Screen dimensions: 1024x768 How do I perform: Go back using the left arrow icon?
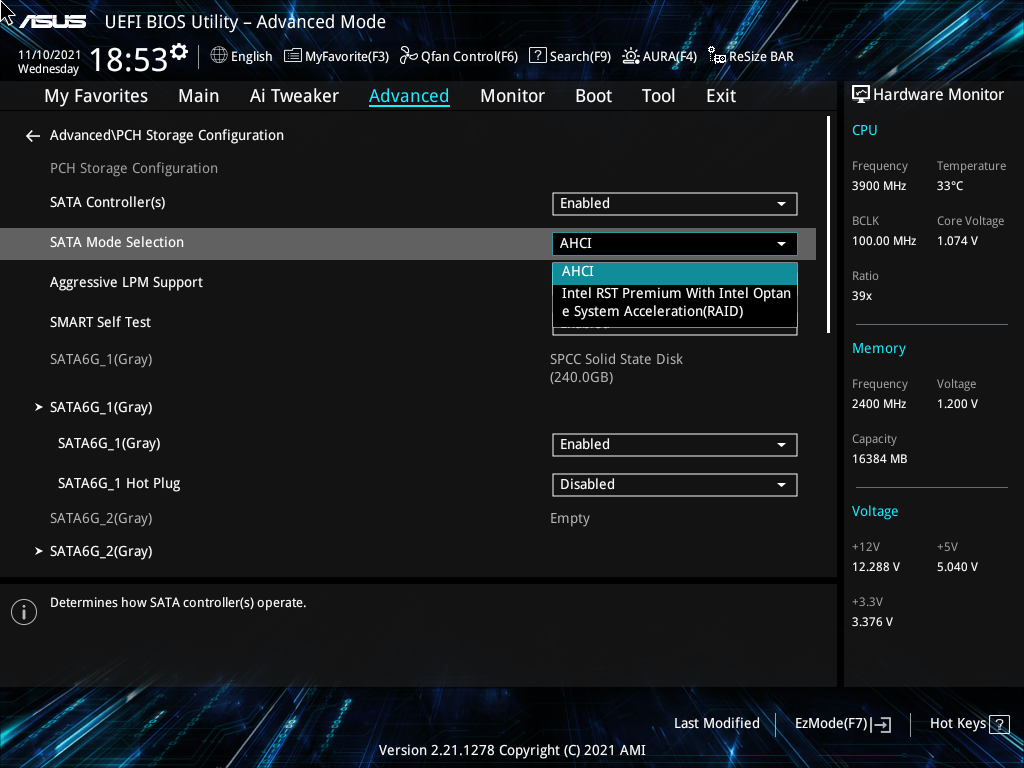[x=33, y=136]
